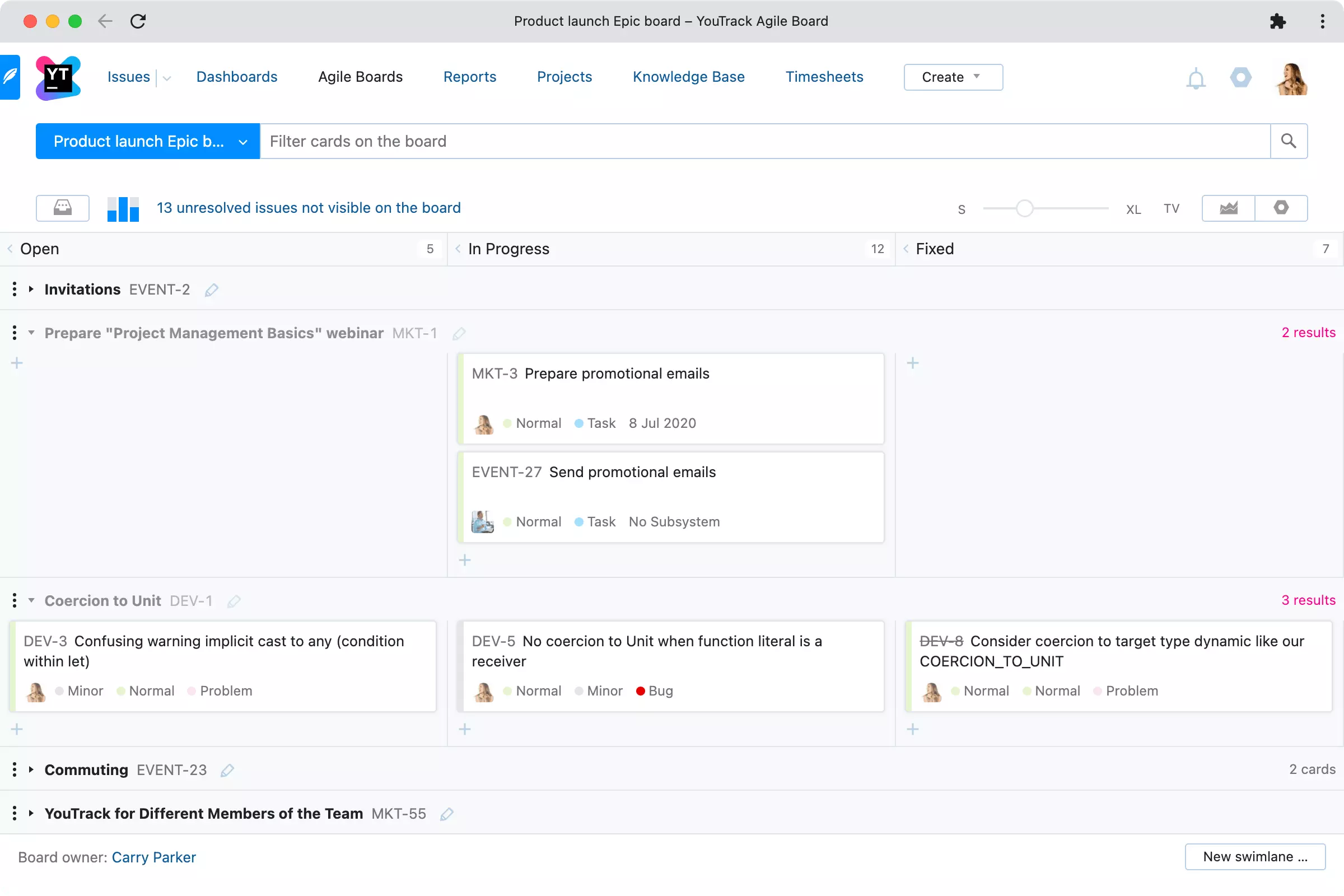Click the blue feather icon tab

(x=10, y=77)
